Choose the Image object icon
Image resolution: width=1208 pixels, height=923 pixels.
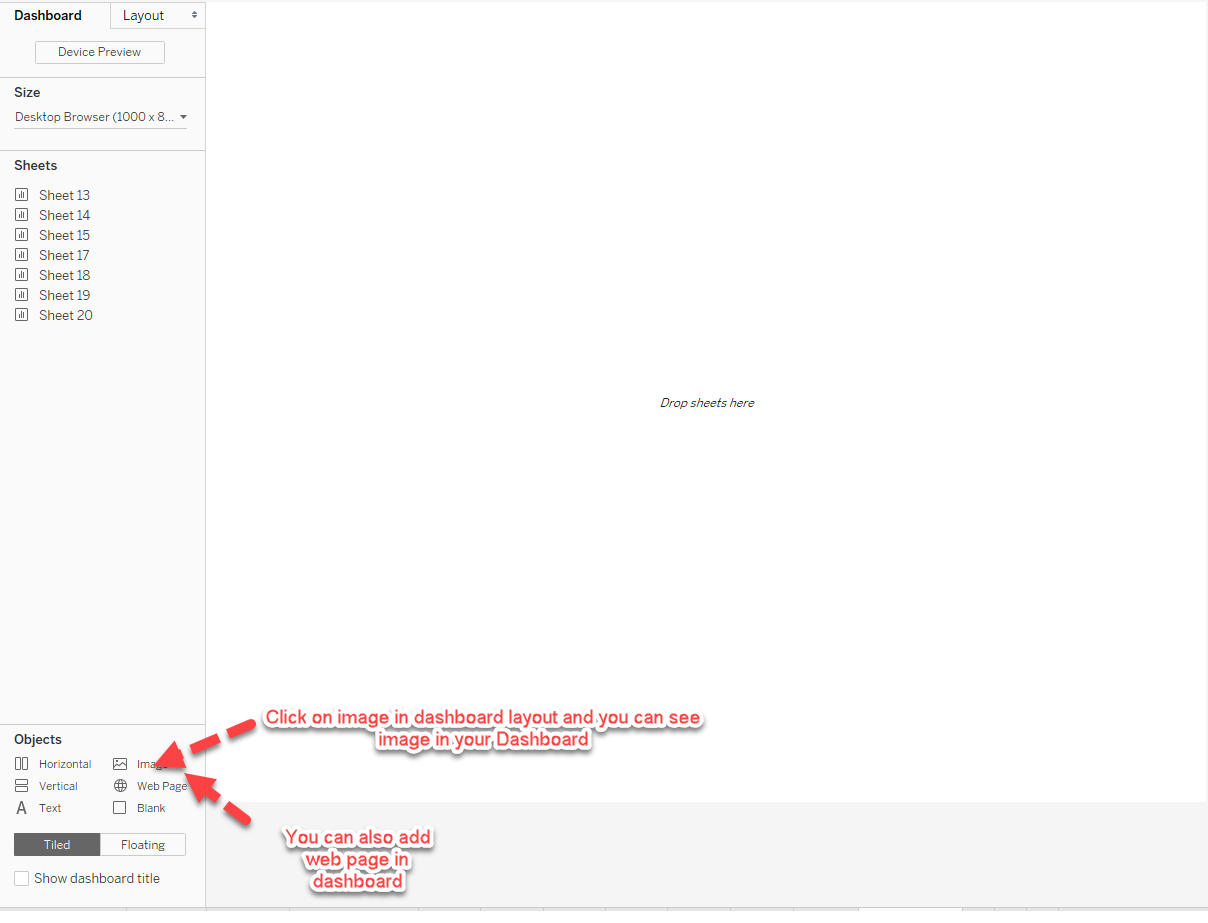[x=120, y=764]
